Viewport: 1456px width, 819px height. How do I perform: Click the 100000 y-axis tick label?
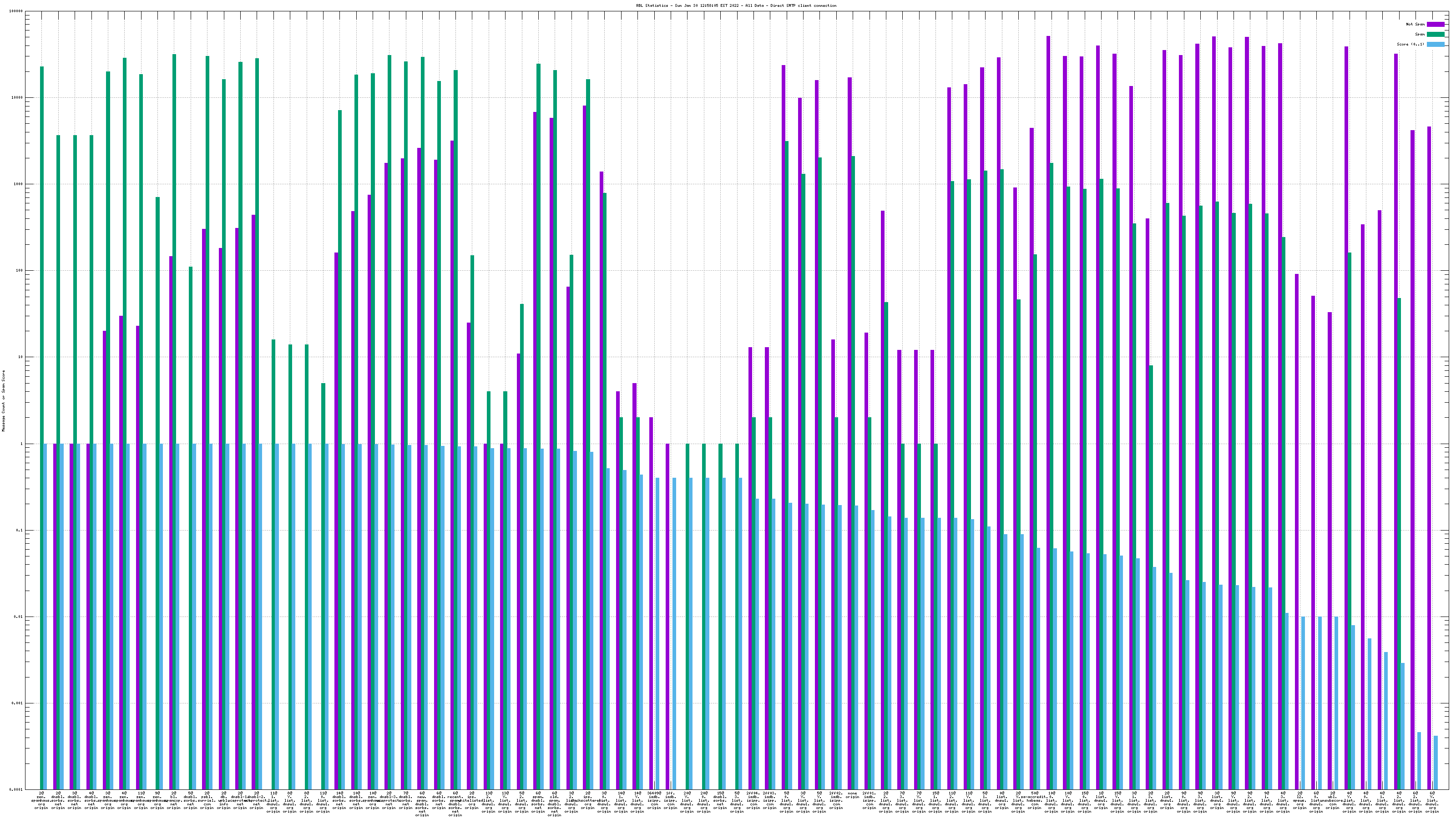[15, 11]
